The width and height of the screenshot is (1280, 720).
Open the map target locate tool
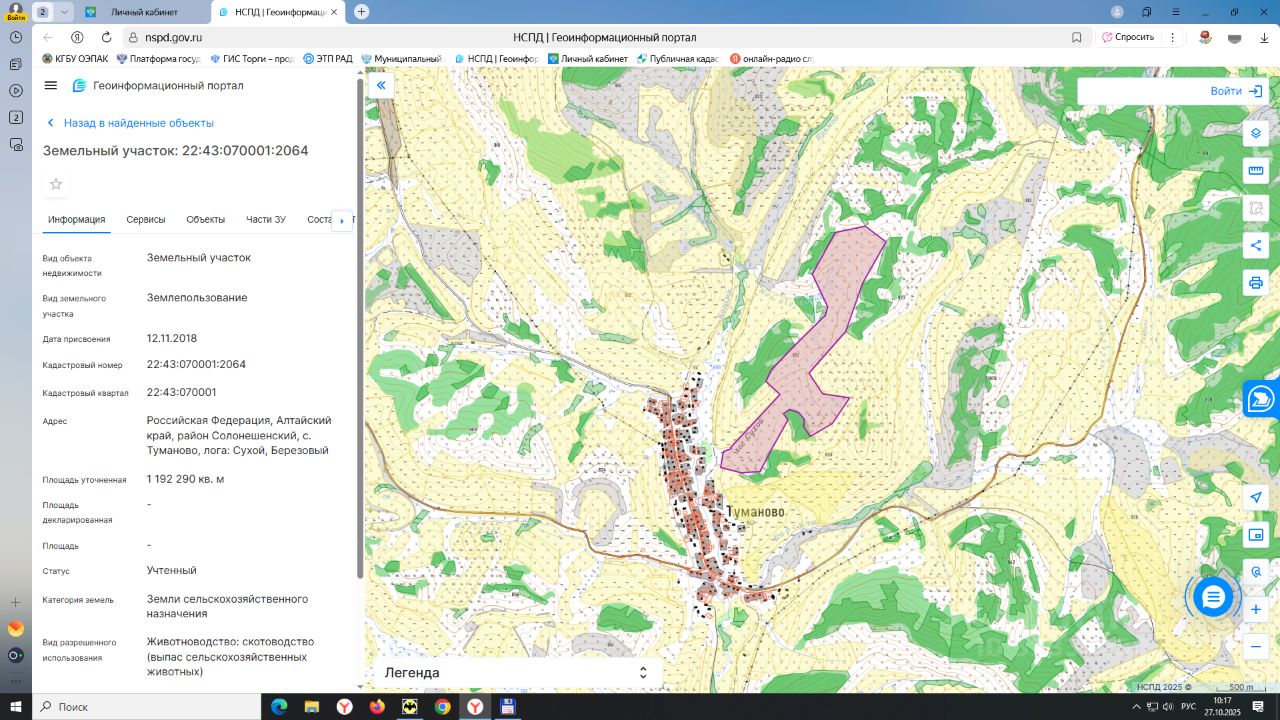tap(1256, 572)
